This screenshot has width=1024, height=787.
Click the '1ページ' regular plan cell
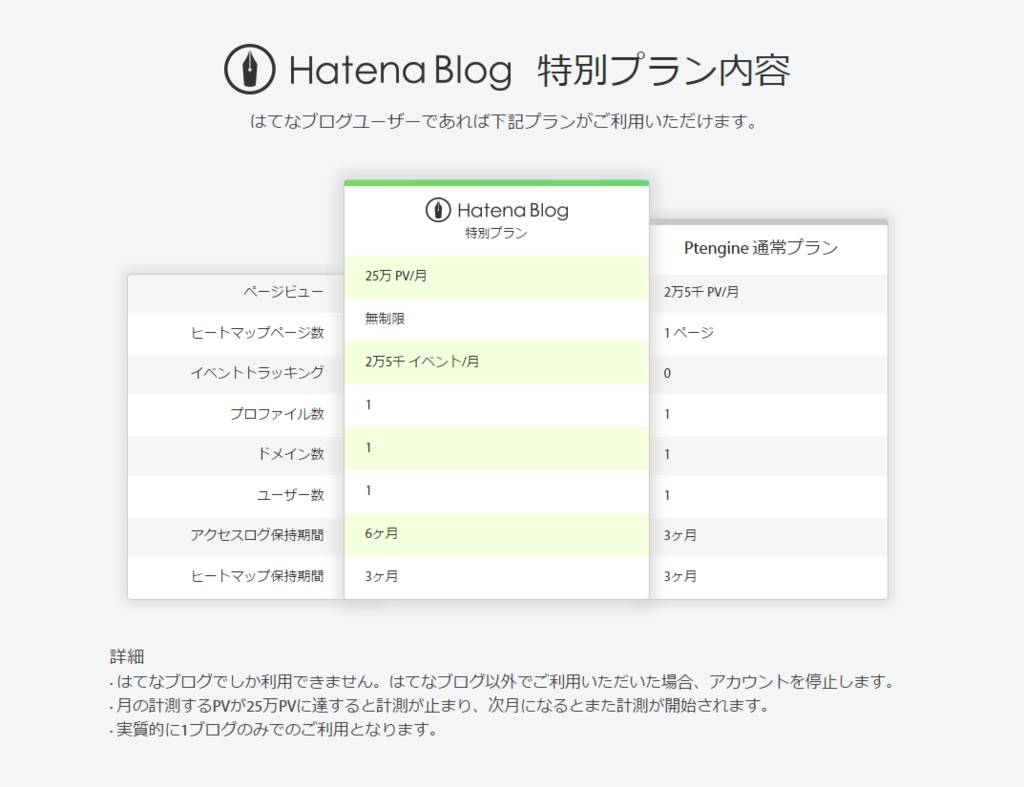pos(768,333)
